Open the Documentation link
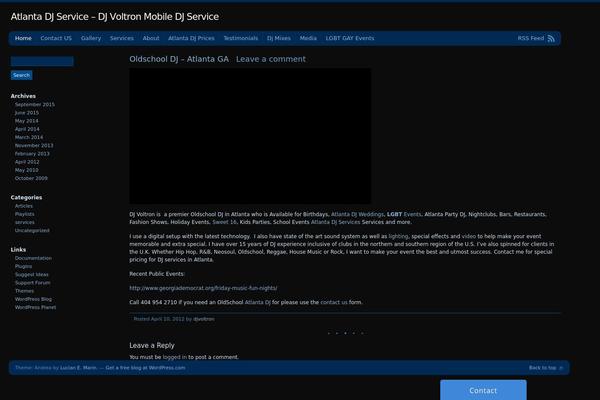 (x=33, y=258)
